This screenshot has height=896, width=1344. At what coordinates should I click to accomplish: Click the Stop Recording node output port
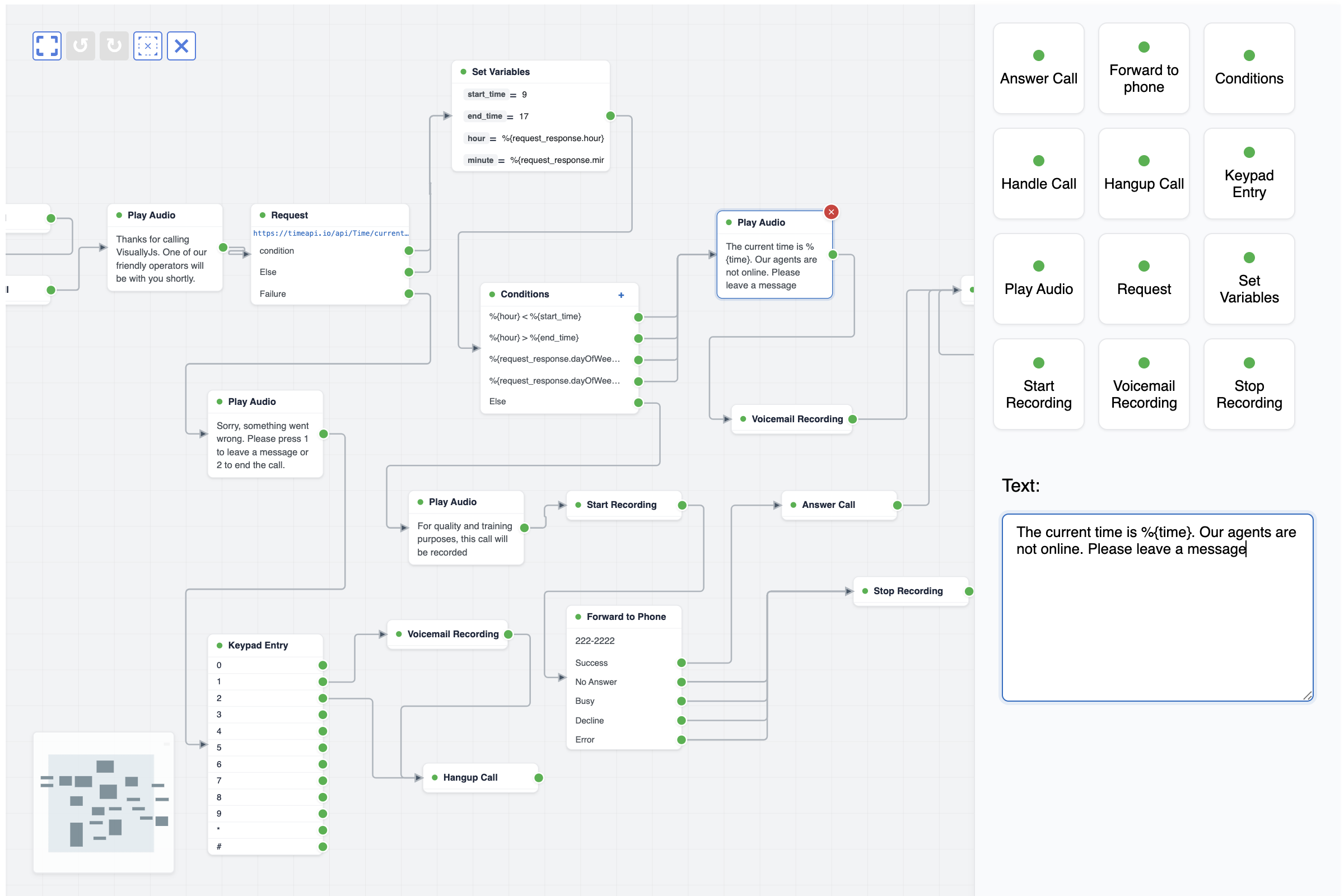(970, 592)
